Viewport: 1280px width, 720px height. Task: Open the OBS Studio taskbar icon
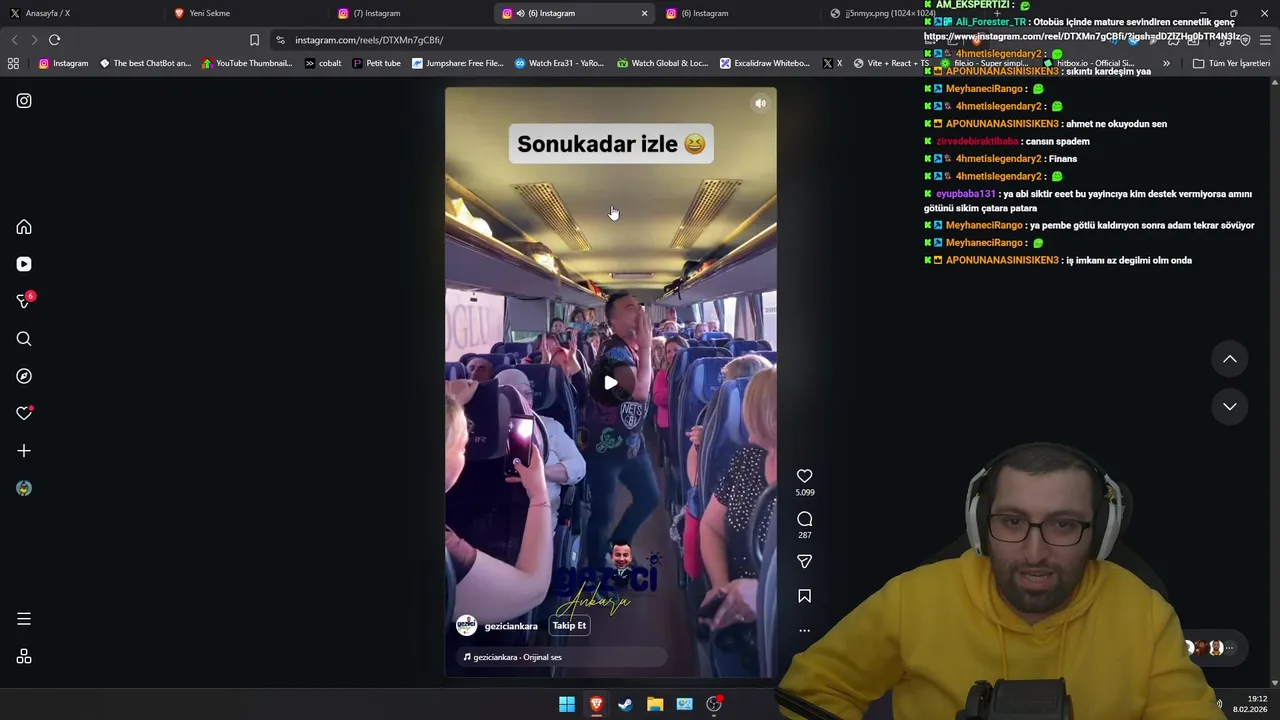(714, 704)
